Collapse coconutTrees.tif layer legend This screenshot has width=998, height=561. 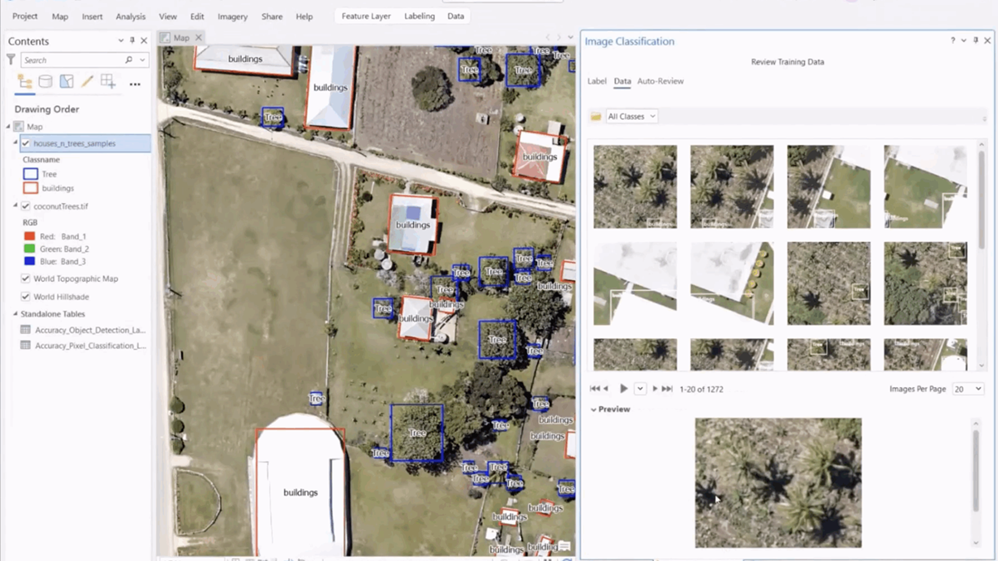15,206
